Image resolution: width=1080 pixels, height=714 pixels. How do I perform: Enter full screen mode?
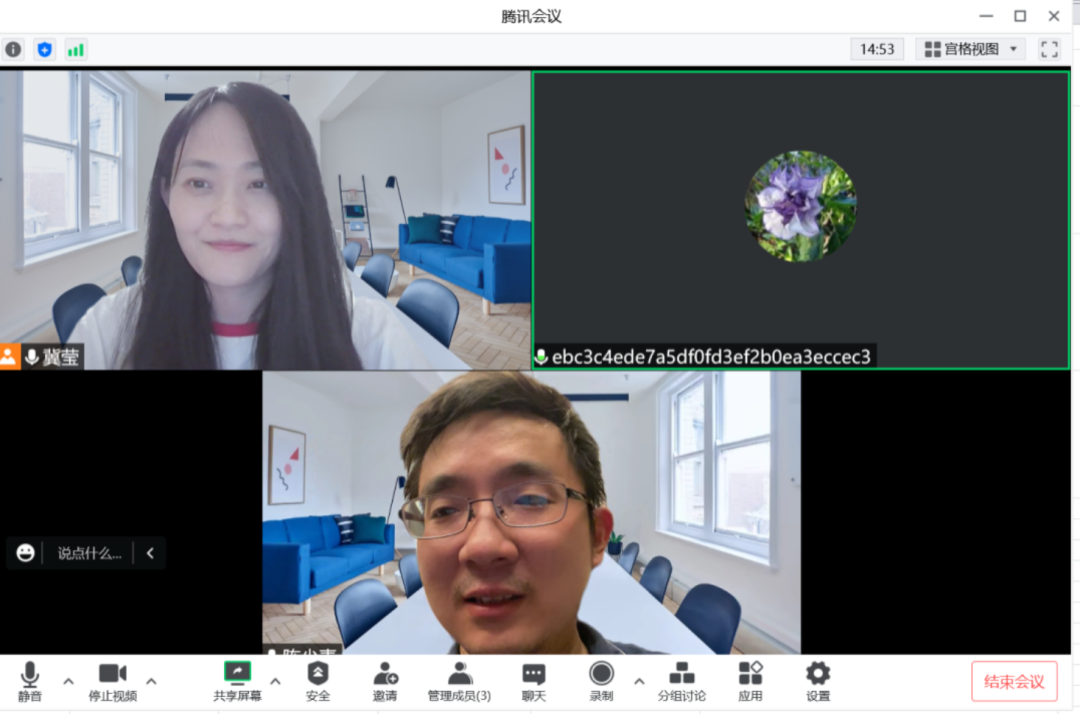pos(1049,49)
